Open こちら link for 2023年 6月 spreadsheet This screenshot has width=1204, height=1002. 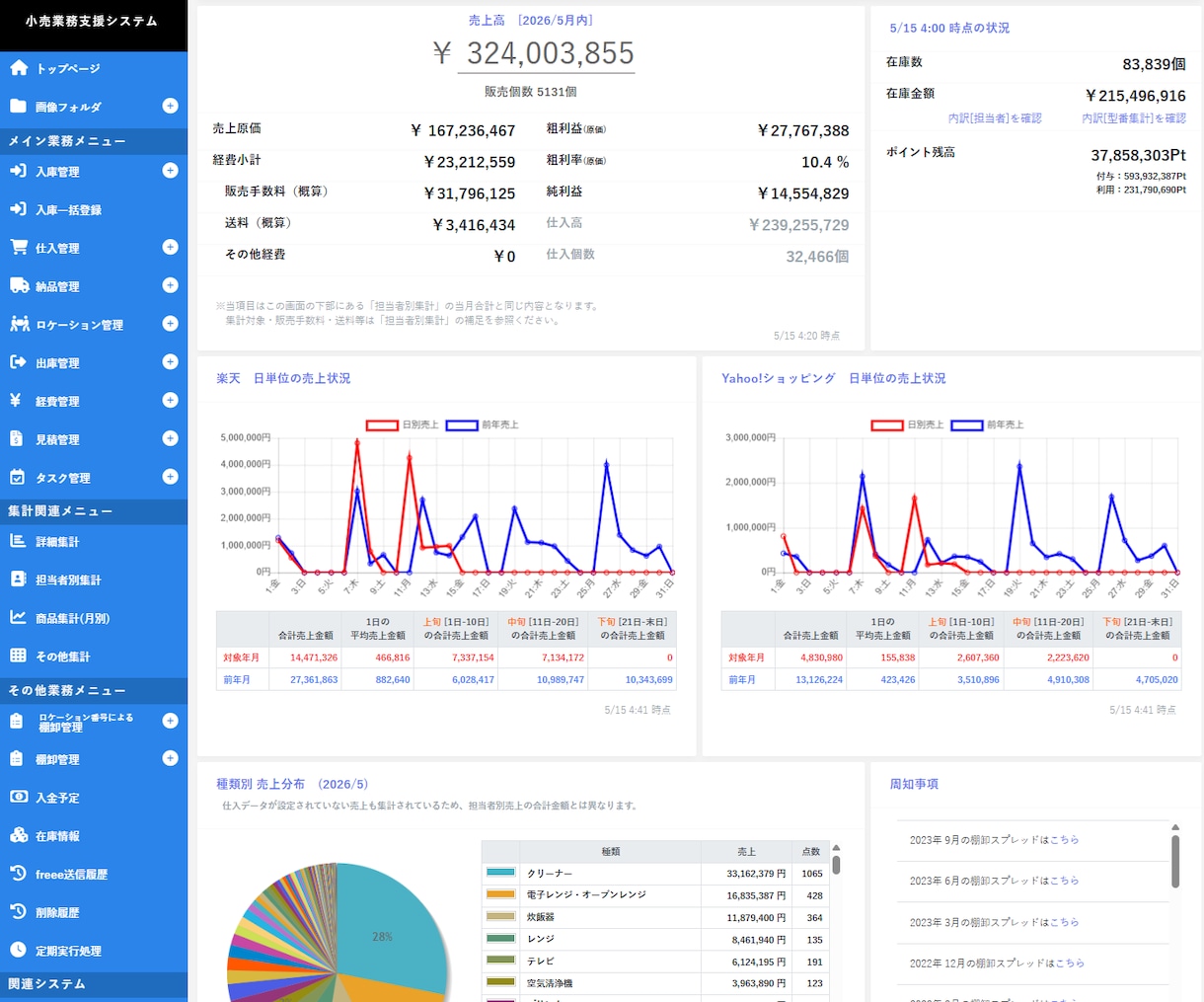coord(1064,881)
